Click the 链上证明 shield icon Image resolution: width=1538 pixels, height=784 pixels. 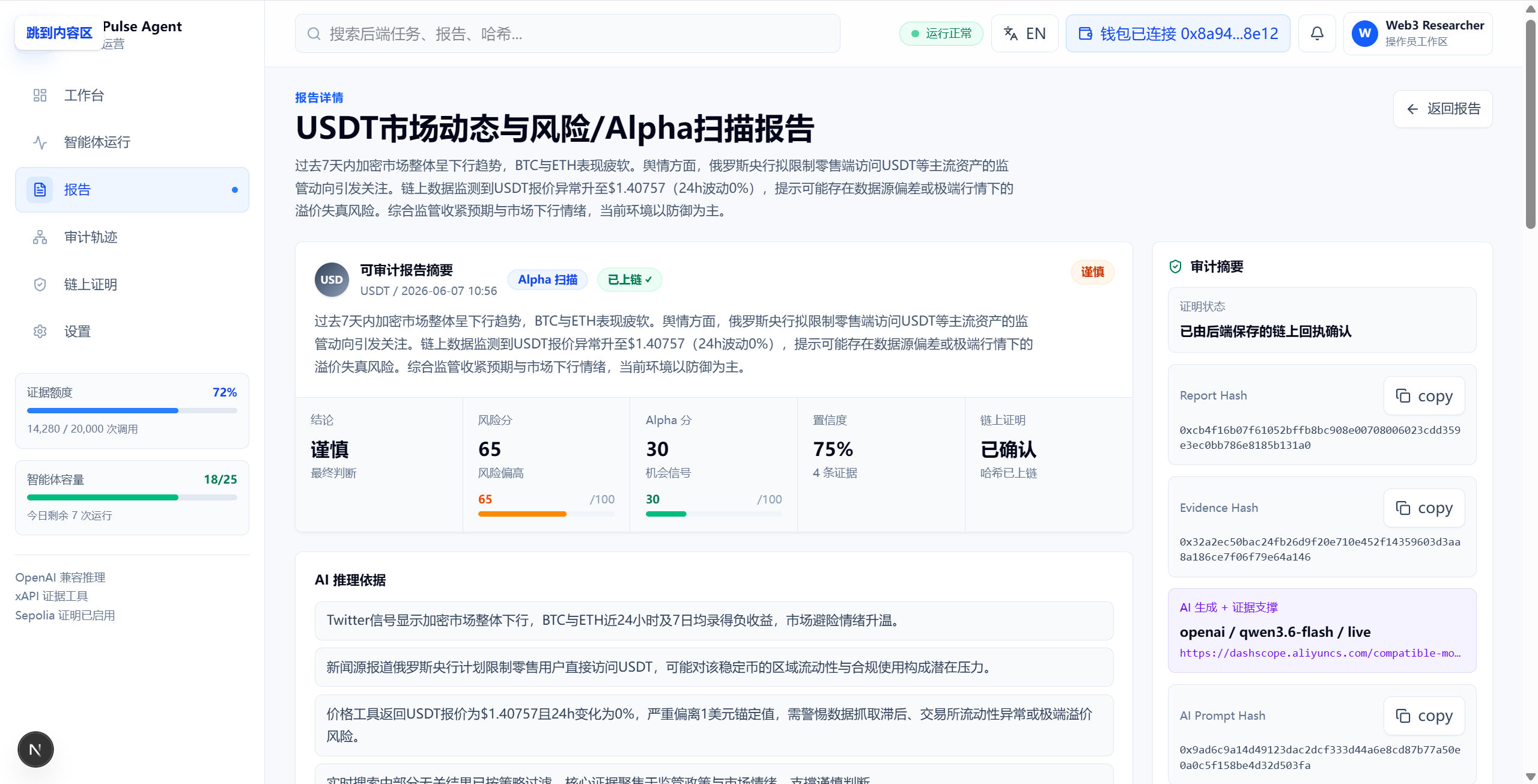click(x=40, y=284)
